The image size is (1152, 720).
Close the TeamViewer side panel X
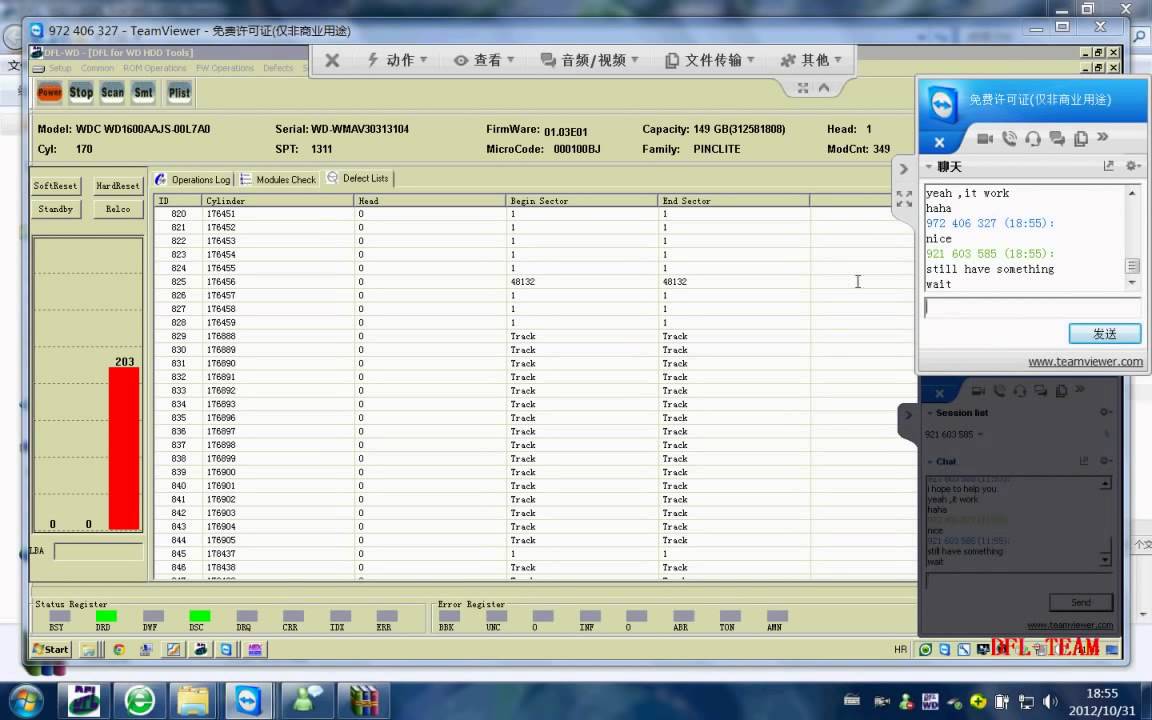[940, 143]
